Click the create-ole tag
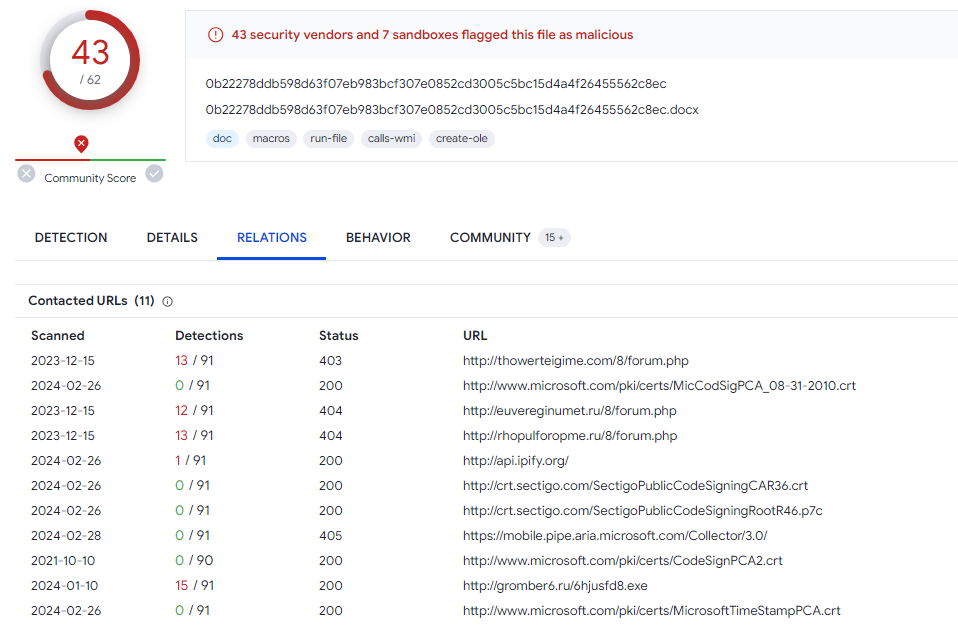Image resolution: width=958 pixels, height=625 pixels. [x=462, y=139]
